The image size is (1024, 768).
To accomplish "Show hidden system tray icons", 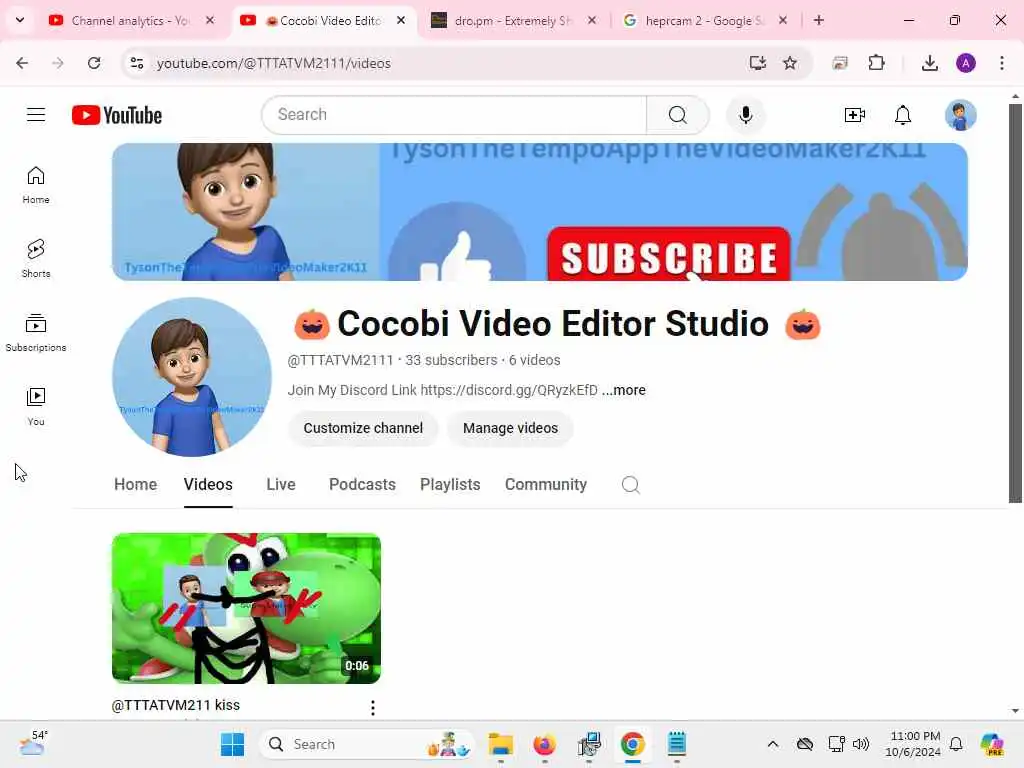I will [x=773, y=744].
